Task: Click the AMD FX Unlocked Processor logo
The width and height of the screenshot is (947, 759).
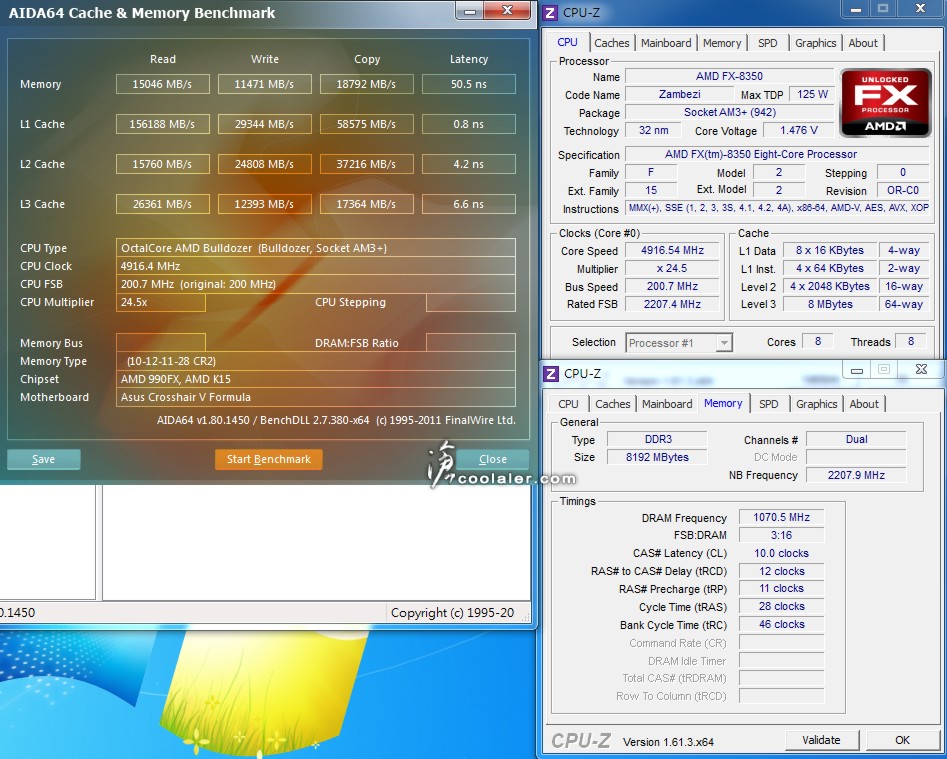Action: pyautogui.click(x=885, y=102)
